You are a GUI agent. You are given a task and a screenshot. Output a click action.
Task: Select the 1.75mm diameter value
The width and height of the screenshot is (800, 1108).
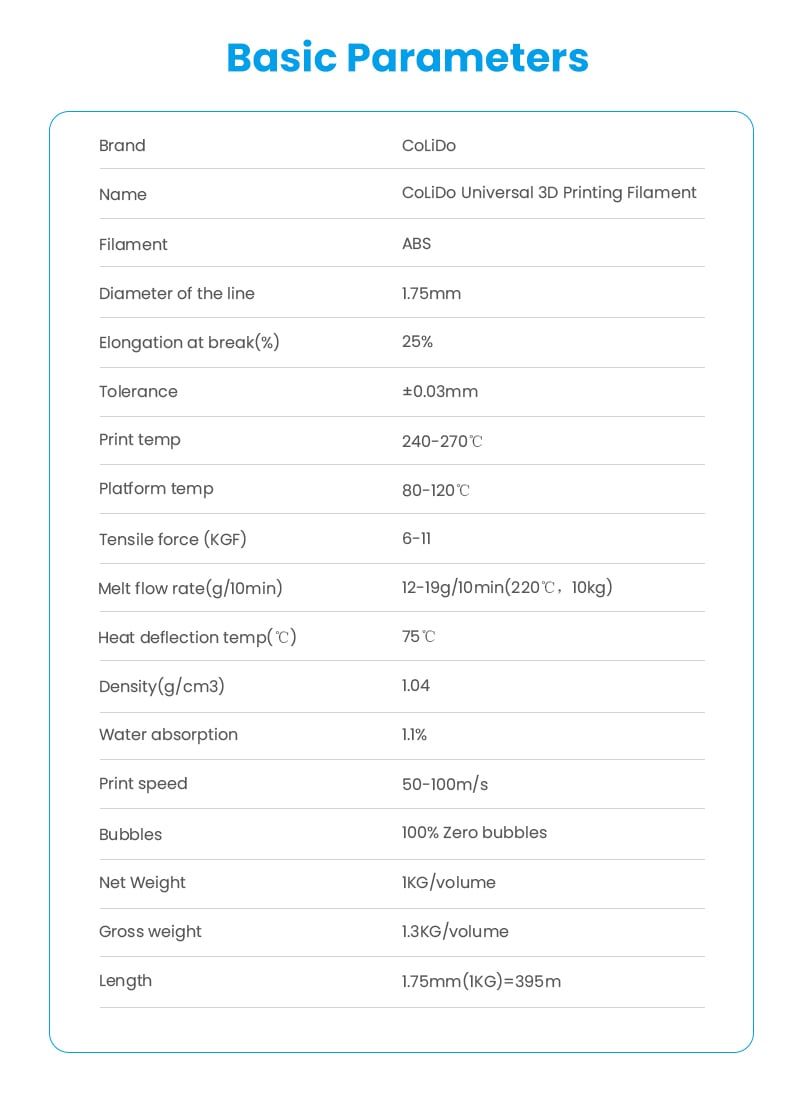[x=431, y=294]
